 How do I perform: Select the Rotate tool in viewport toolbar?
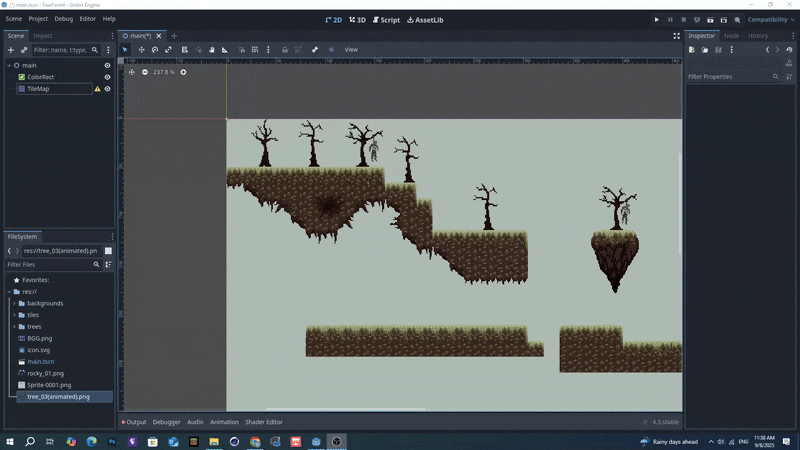[155, 49]
